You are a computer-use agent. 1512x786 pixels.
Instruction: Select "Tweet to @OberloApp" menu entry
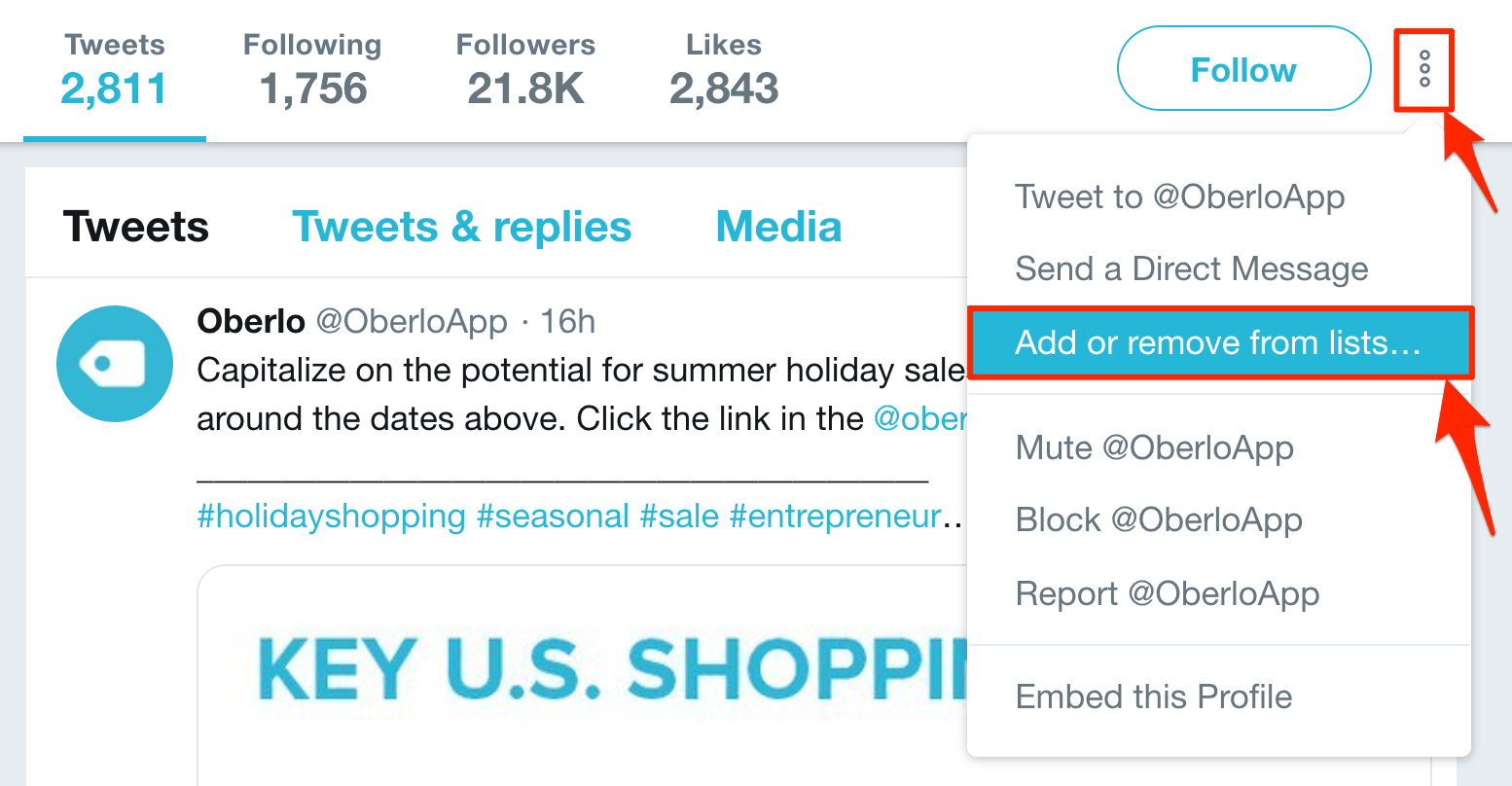1179,196
